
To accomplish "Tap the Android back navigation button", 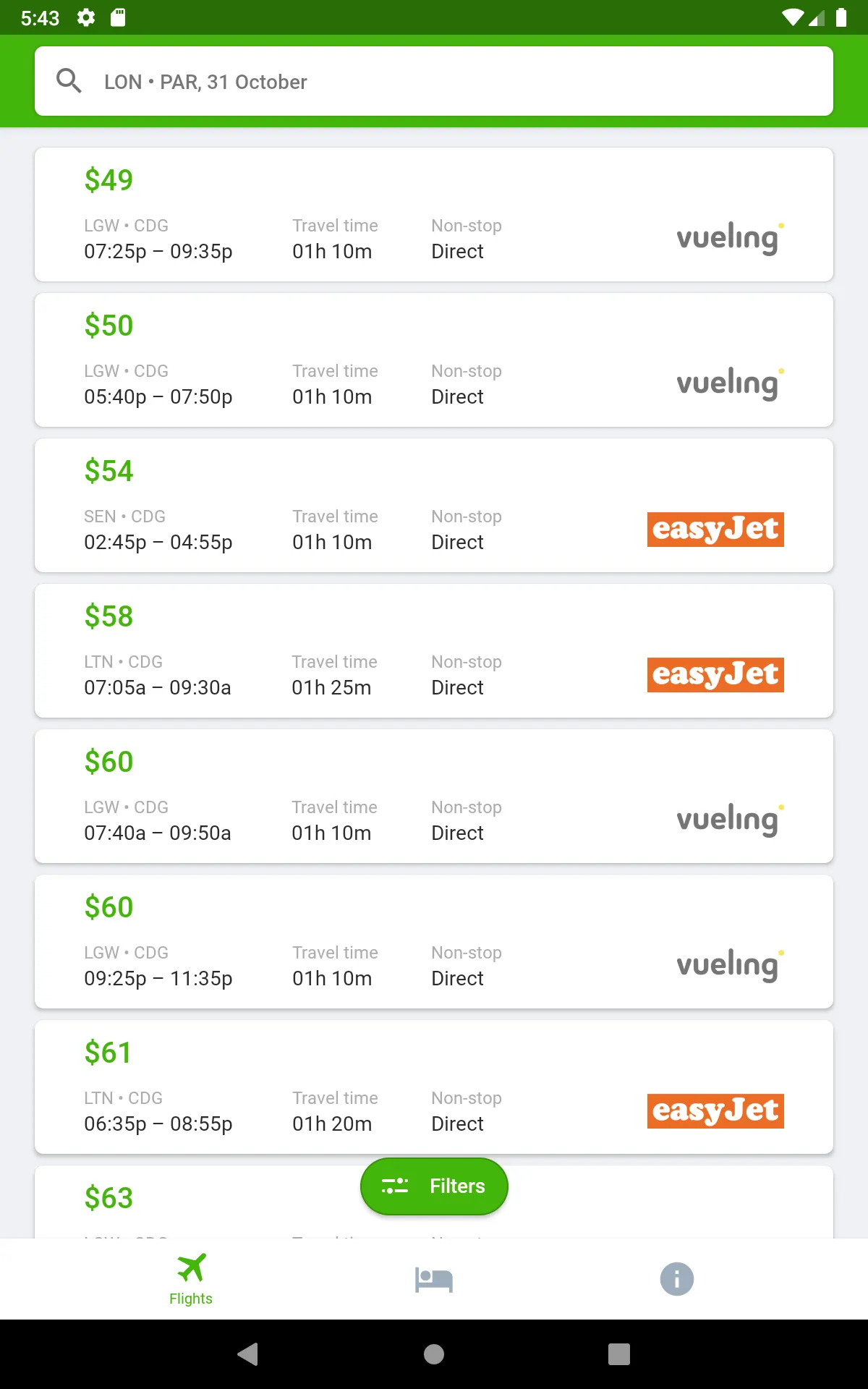I will tap(248, 1354).
